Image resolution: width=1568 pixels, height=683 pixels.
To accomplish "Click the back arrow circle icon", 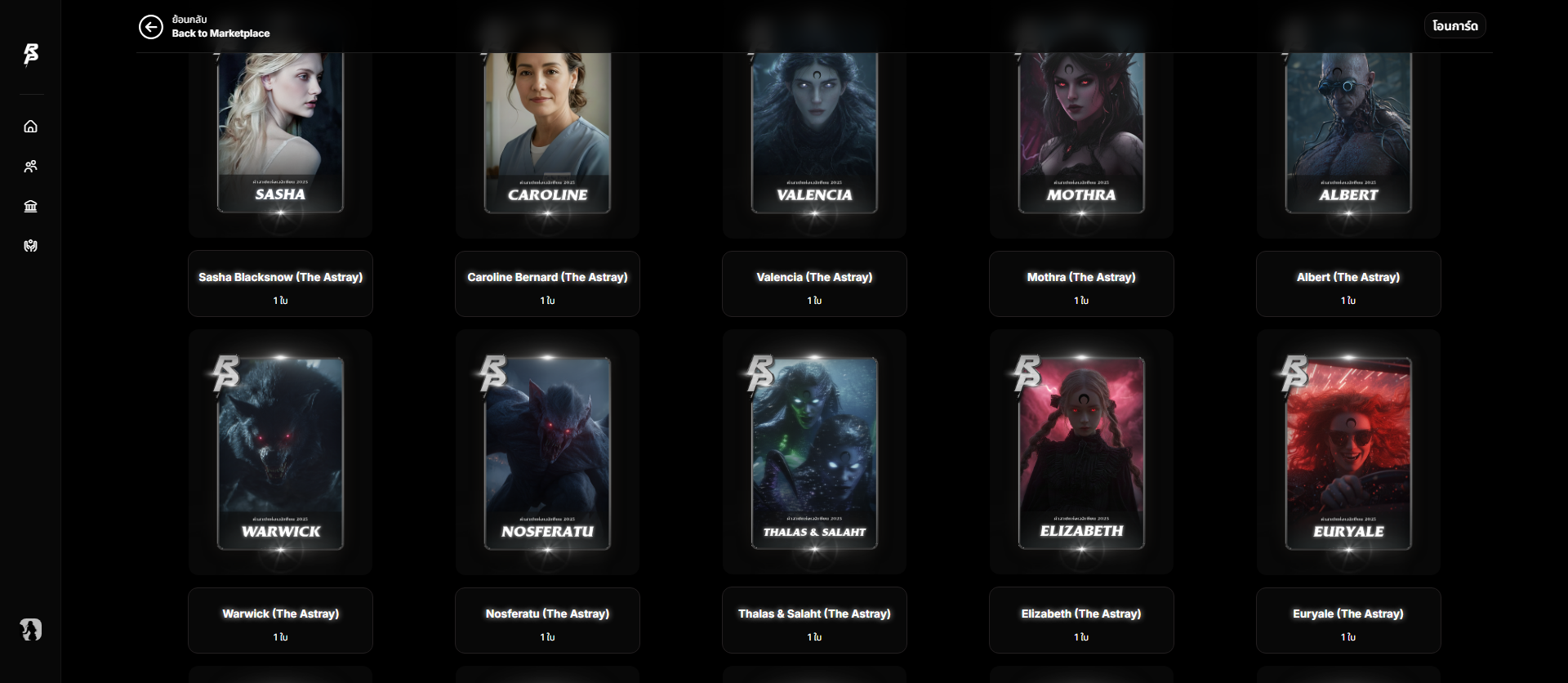I will tap(150, 27).
